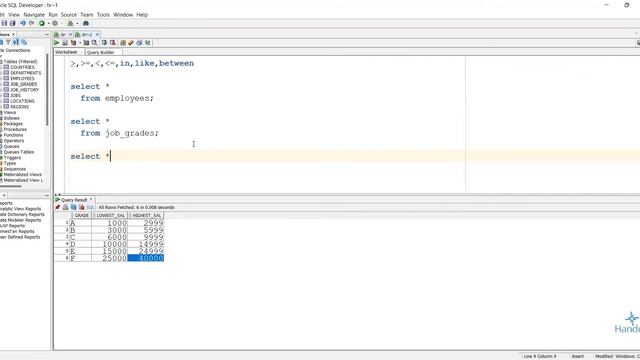
Task: Click the Redo arrow icon
Action: coord(31,23)
